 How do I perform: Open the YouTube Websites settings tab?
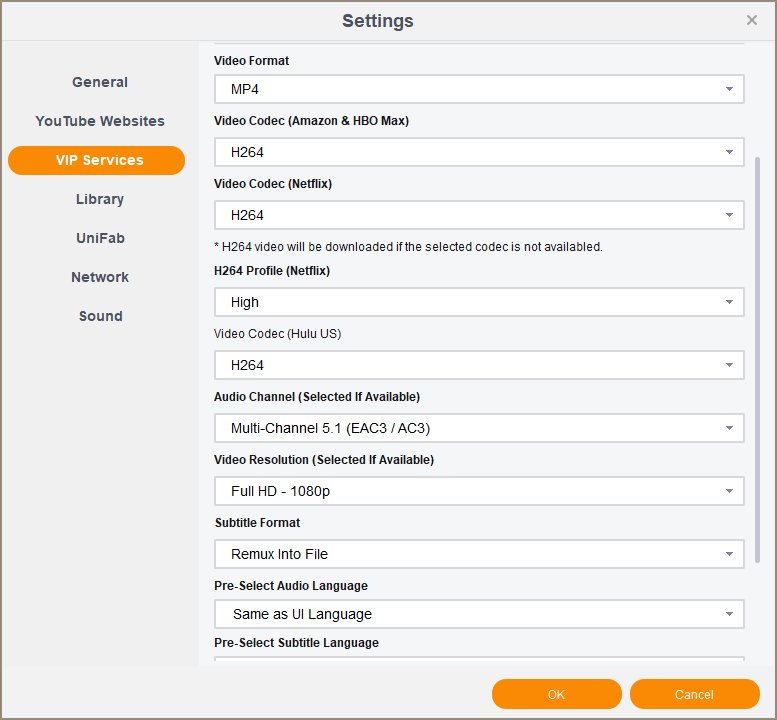100,121
